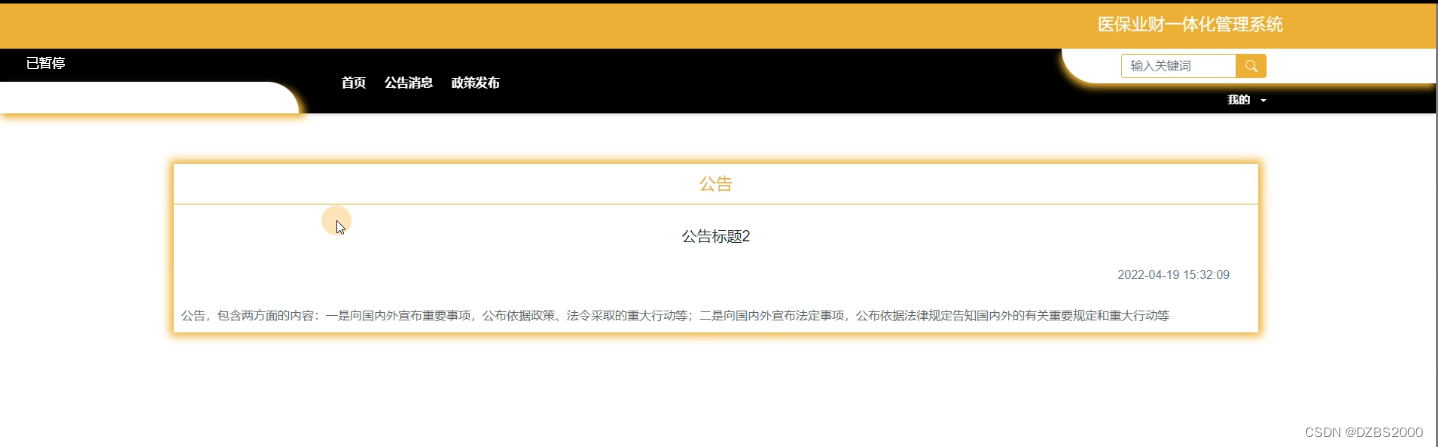1438x447 pixels.
Task: Expand the 我的 dropdown menu
Action: coord(1247,100)
